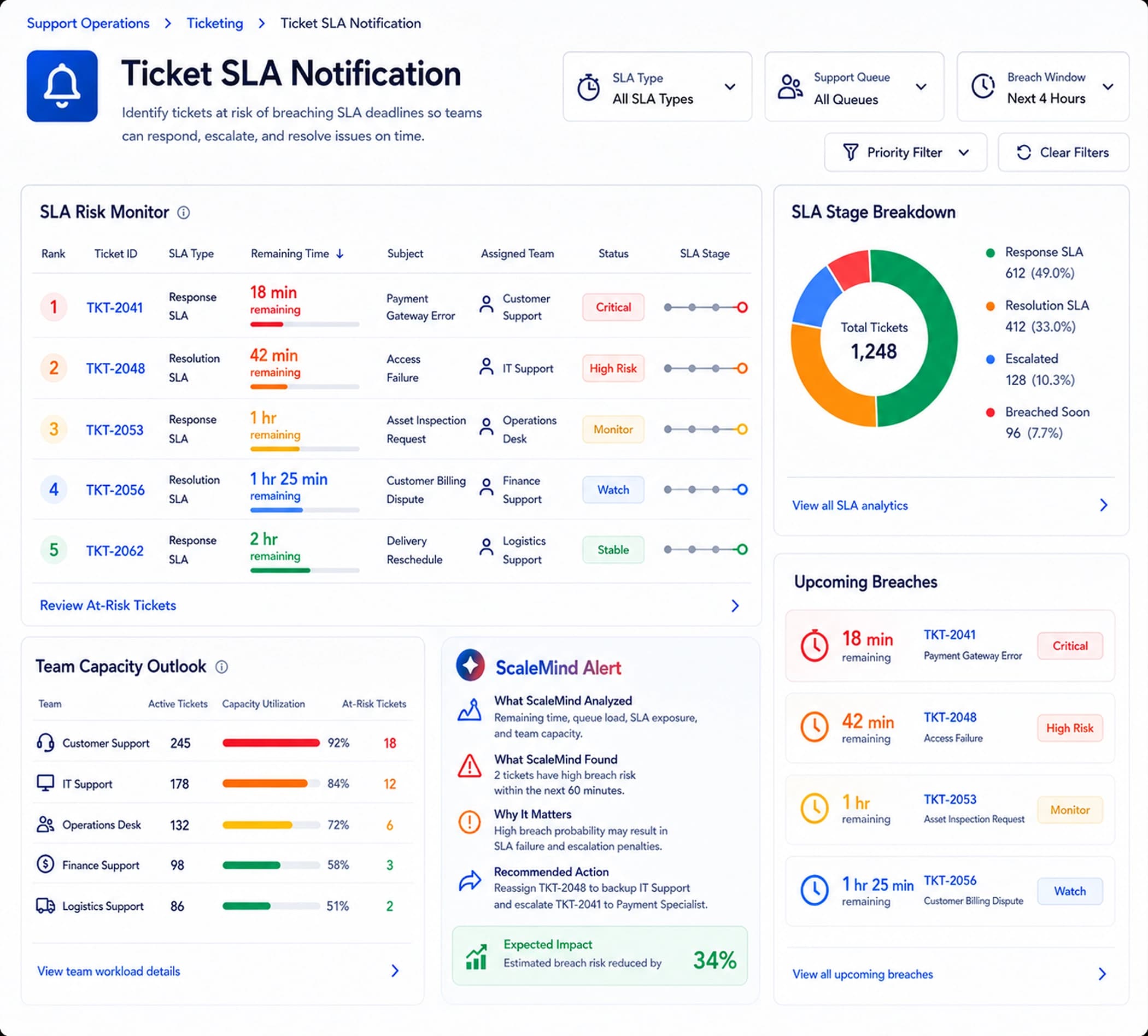The height and width of the screenshot is (1036, 1148).
Task: Click the SLA stage tracker for TKT-2053
Action: [x=706, y=429]
